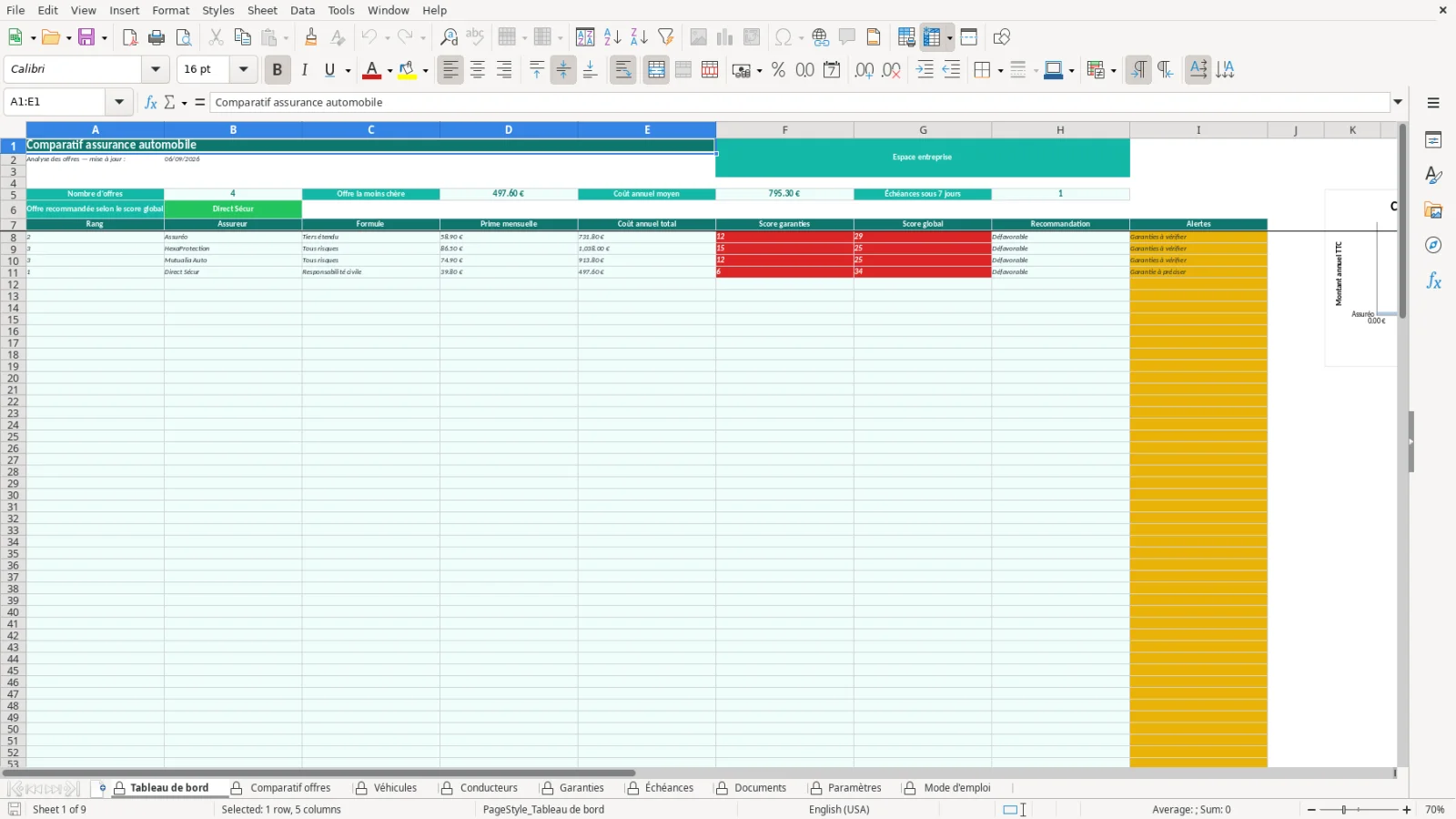This screenshot has width=1456, height=819.
Task: Click the Clone Formatting paintbrush icon
Action: [311, 37]
